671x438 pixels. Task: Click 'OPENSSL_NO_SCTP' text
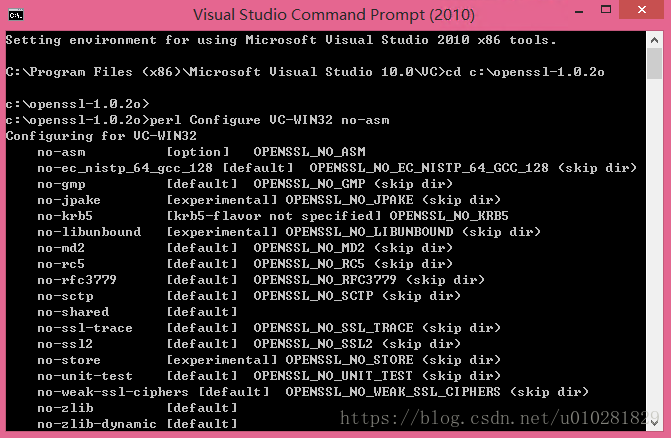(313, 296)
